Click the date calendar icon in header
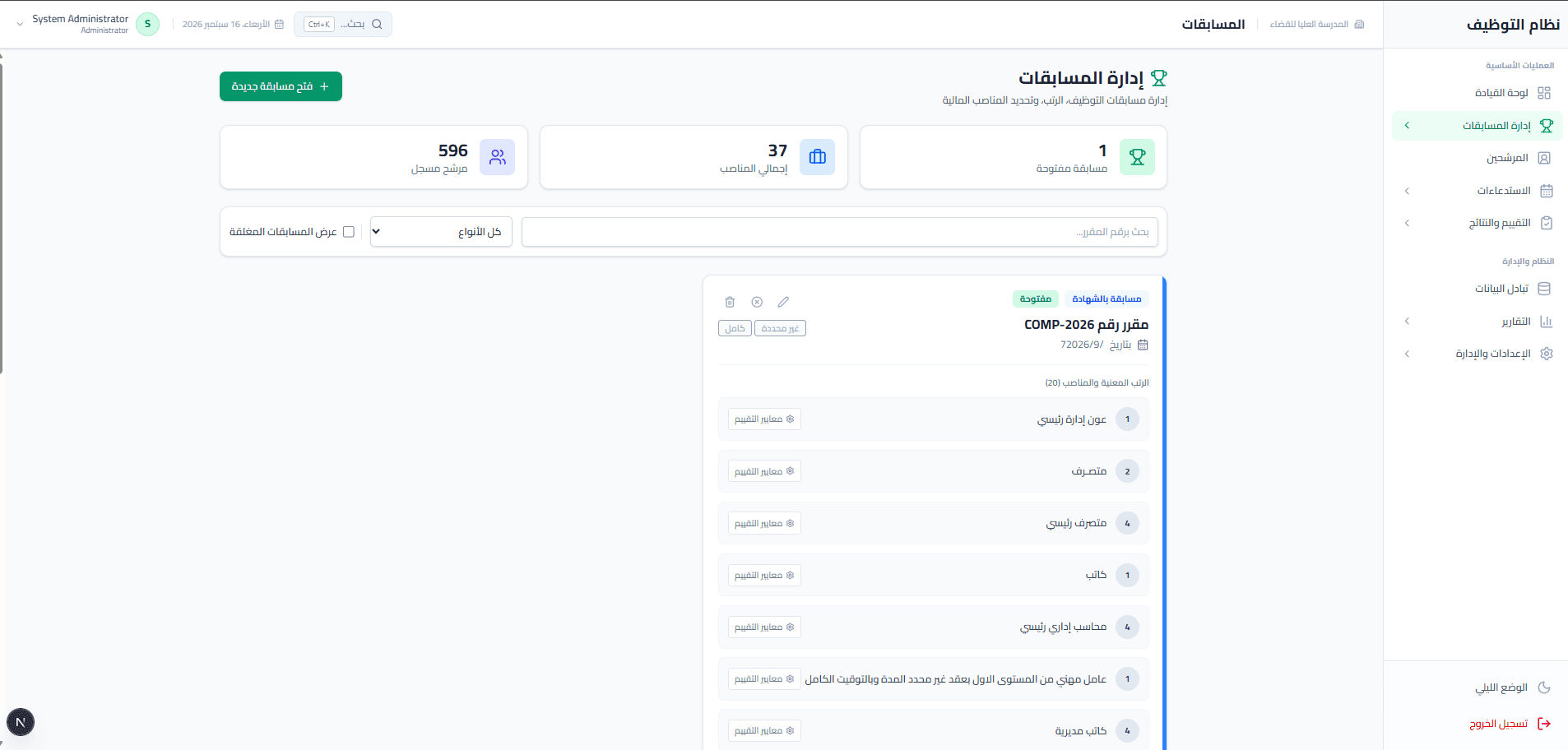This screenshot has width=1568, height=750. 279,25
